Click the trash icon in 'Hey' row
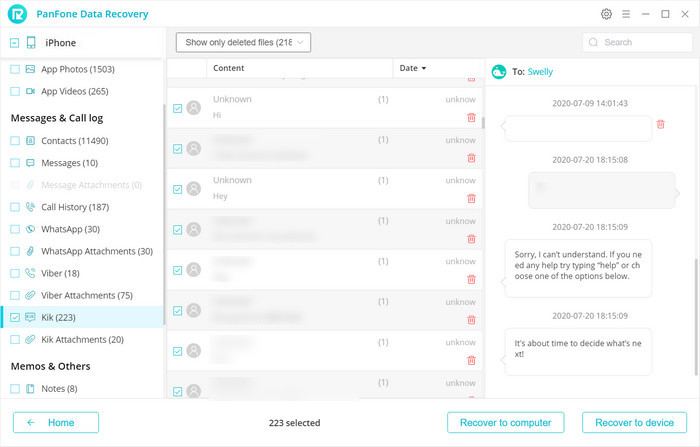Image resolution: width=700 pixels, height=447 pixels. pos(471,198)
